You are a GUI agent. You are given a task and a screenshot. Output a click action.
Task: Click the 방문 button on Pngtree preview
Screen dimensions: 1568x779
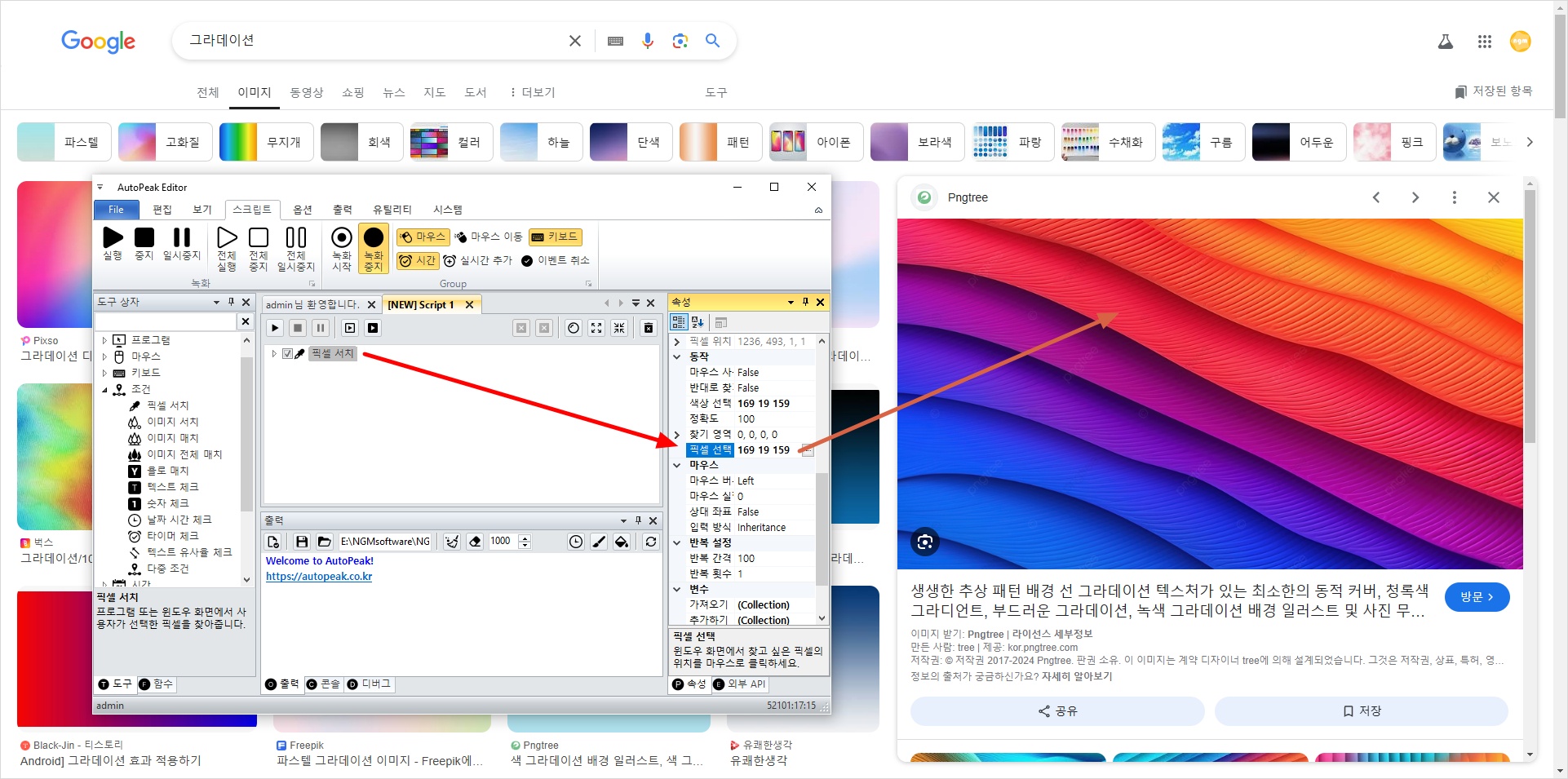pos(1477,597)
